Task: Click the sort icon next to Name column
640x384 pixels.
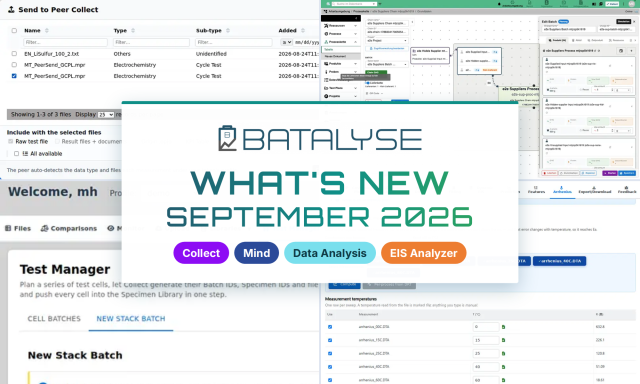Action: [47, 31]
